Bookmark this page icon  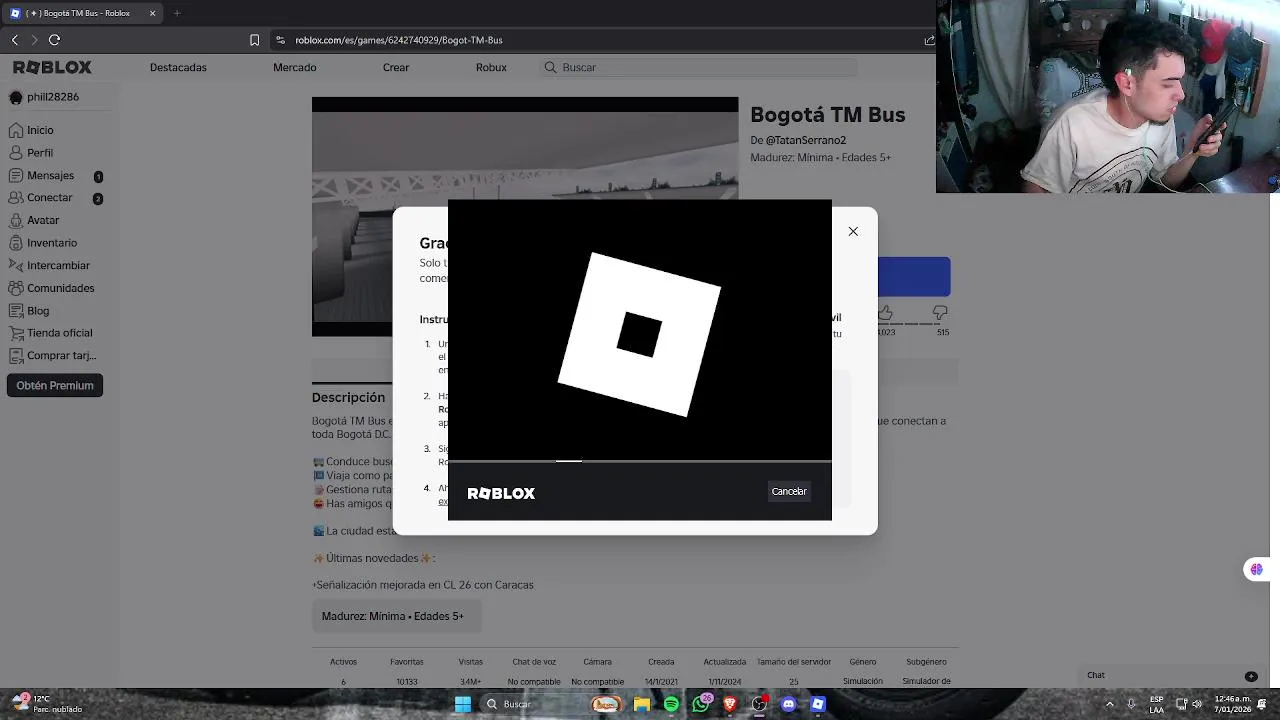[254, 40]
